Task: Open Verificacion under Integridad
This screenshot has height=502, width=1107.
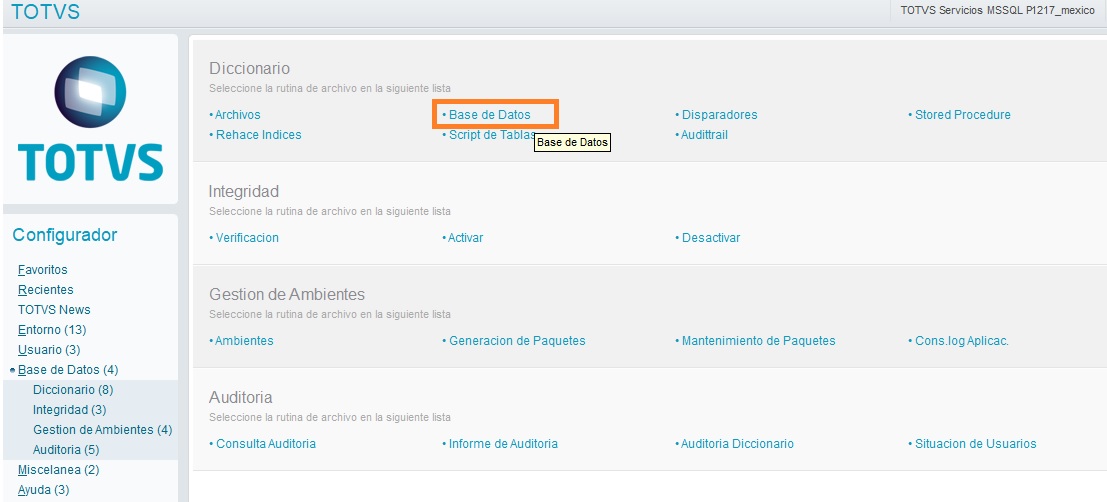Action: pos(247,237)
